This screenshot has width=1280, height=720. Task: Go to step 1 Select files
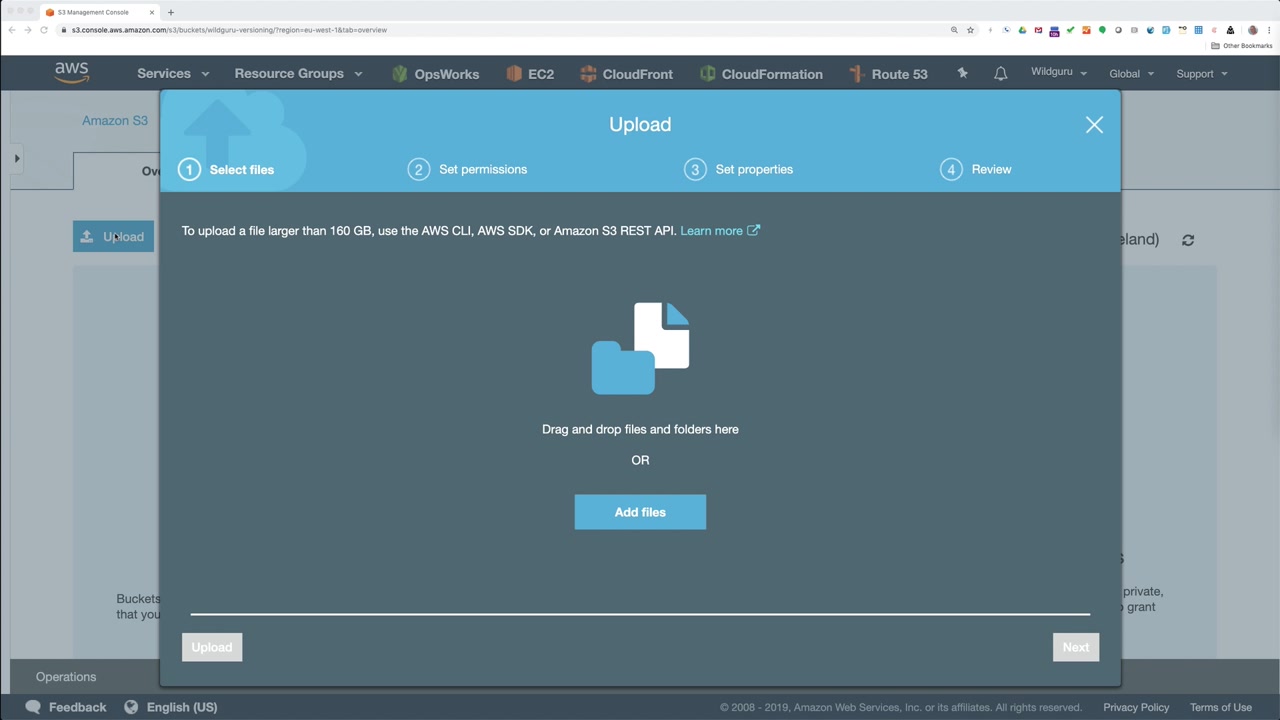tap(227, 170)
